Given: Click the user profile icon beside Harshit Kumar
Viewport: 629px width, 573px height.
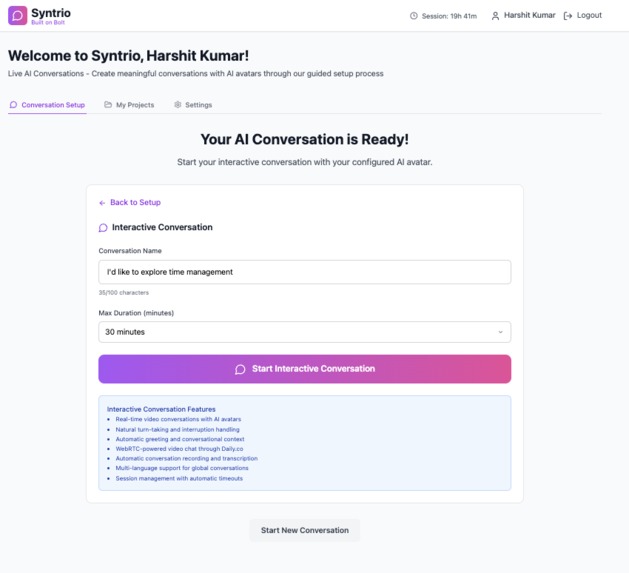Looking at the screenshot, I should pos(495,16).
